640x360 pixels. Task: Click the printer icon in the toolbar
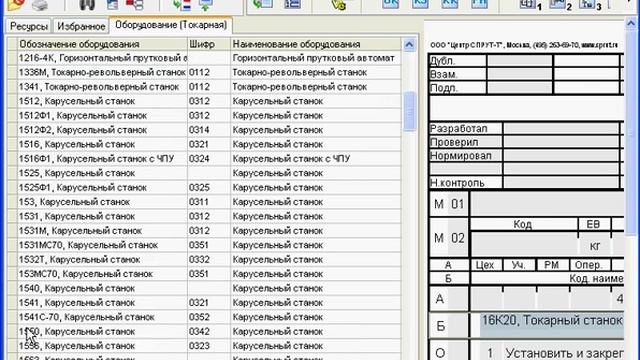pos(40,5)
